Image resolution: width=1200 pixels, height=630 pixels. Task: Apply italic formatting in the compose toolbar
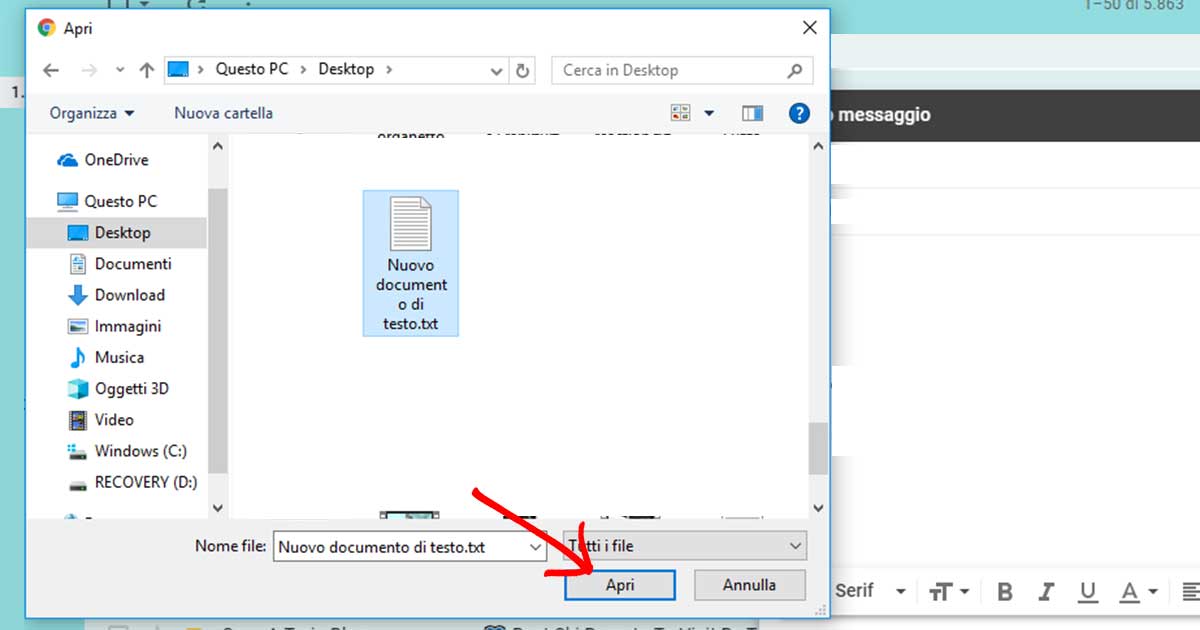(1046, 591)
